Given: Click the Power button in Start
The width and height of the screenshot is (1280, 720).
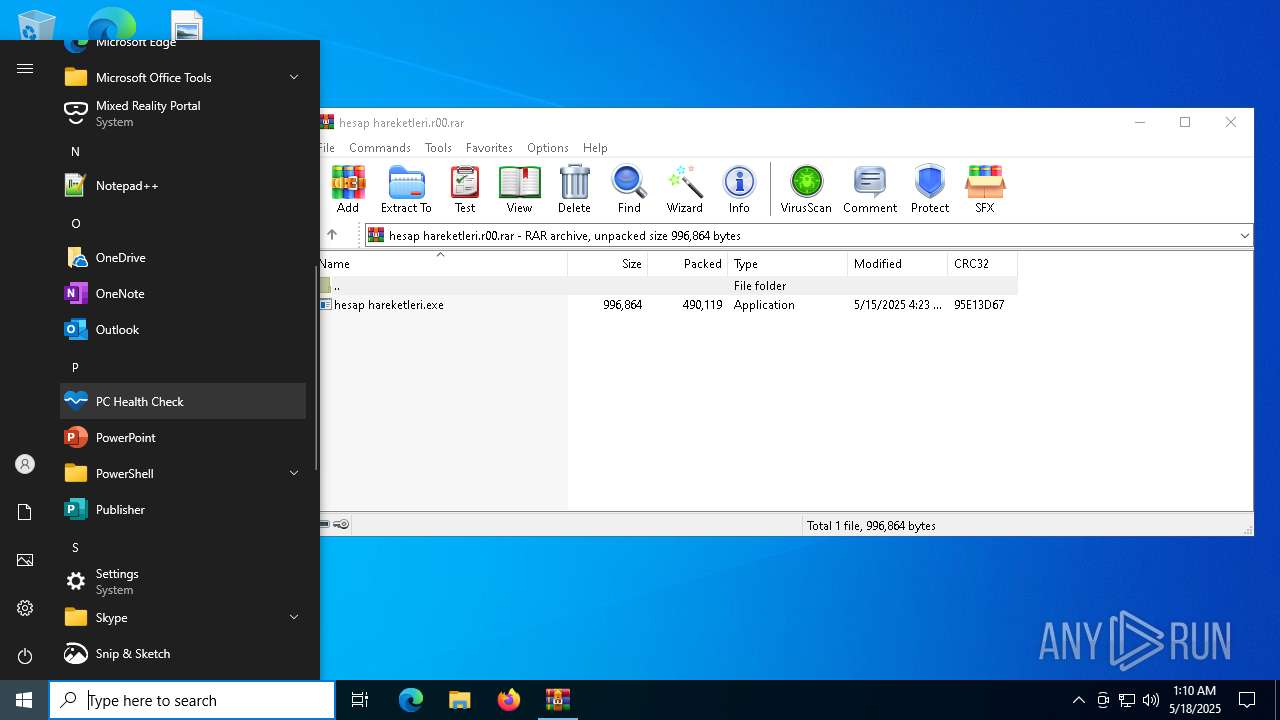Looking at the screenshot, I should 25,656.
